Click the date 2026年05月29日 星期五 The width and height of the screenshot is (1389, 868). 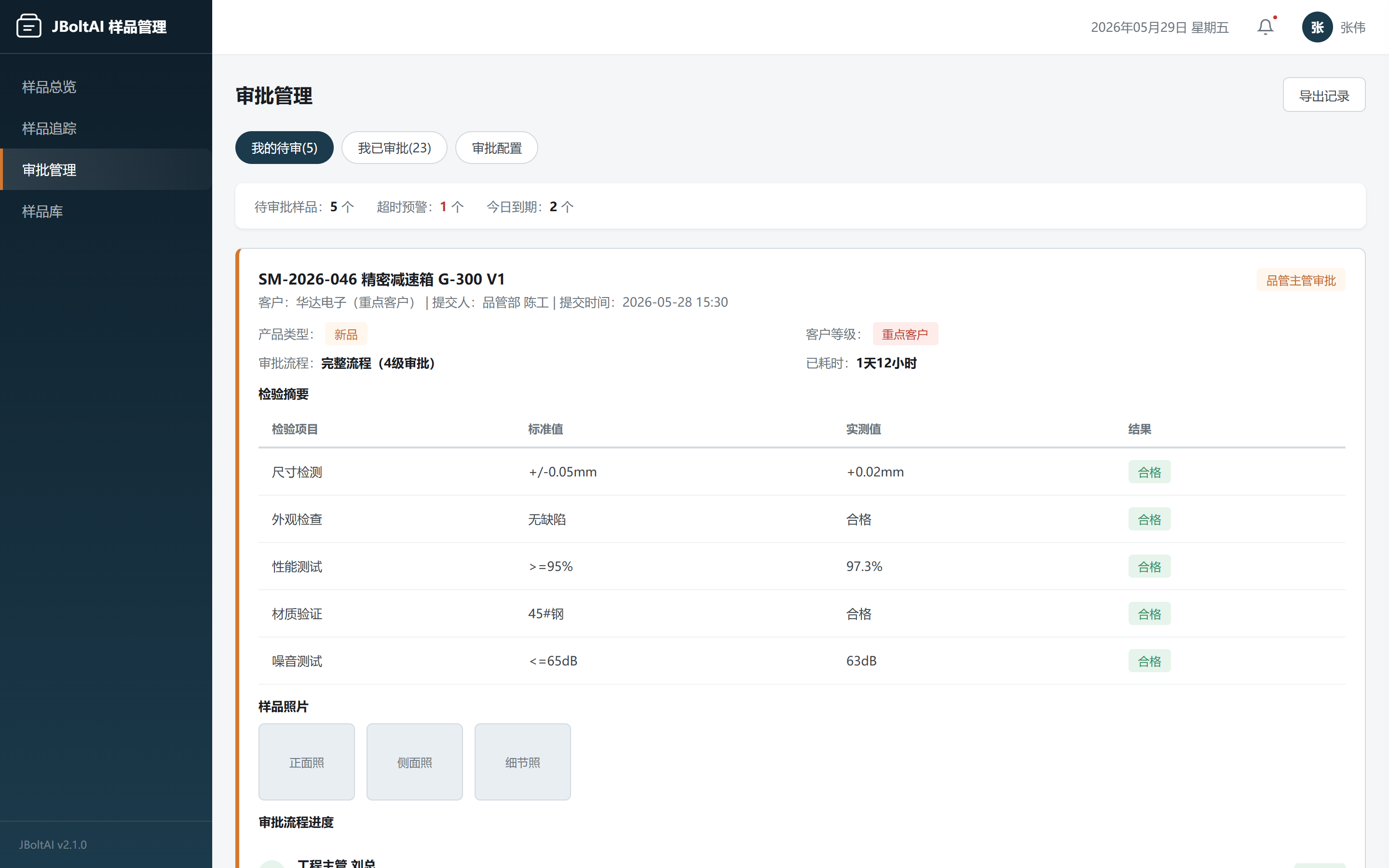coord(1159,27)
